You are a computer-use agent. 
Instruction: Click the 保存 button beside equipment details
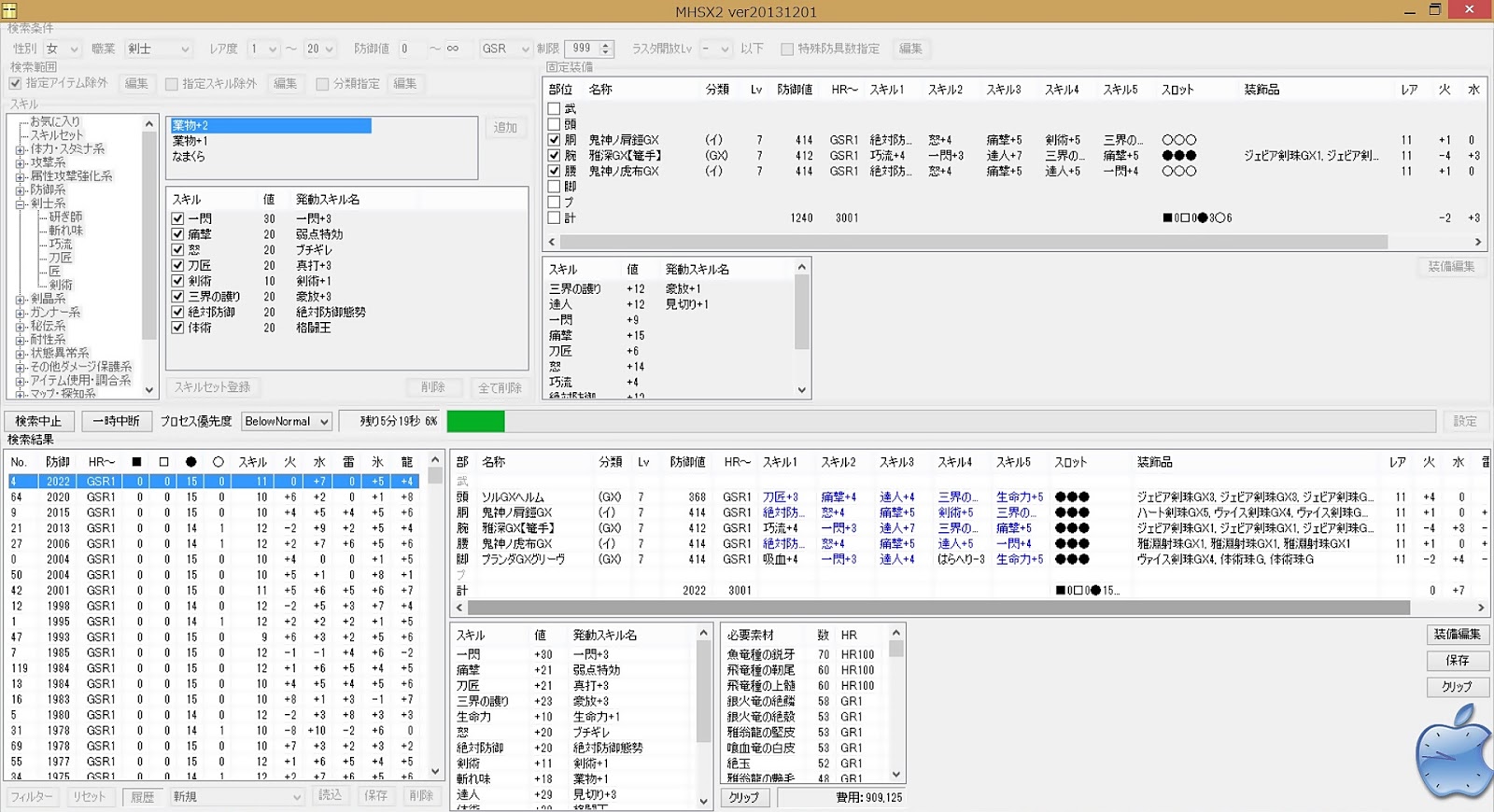pyautogui.click(x=1457, y=661)
